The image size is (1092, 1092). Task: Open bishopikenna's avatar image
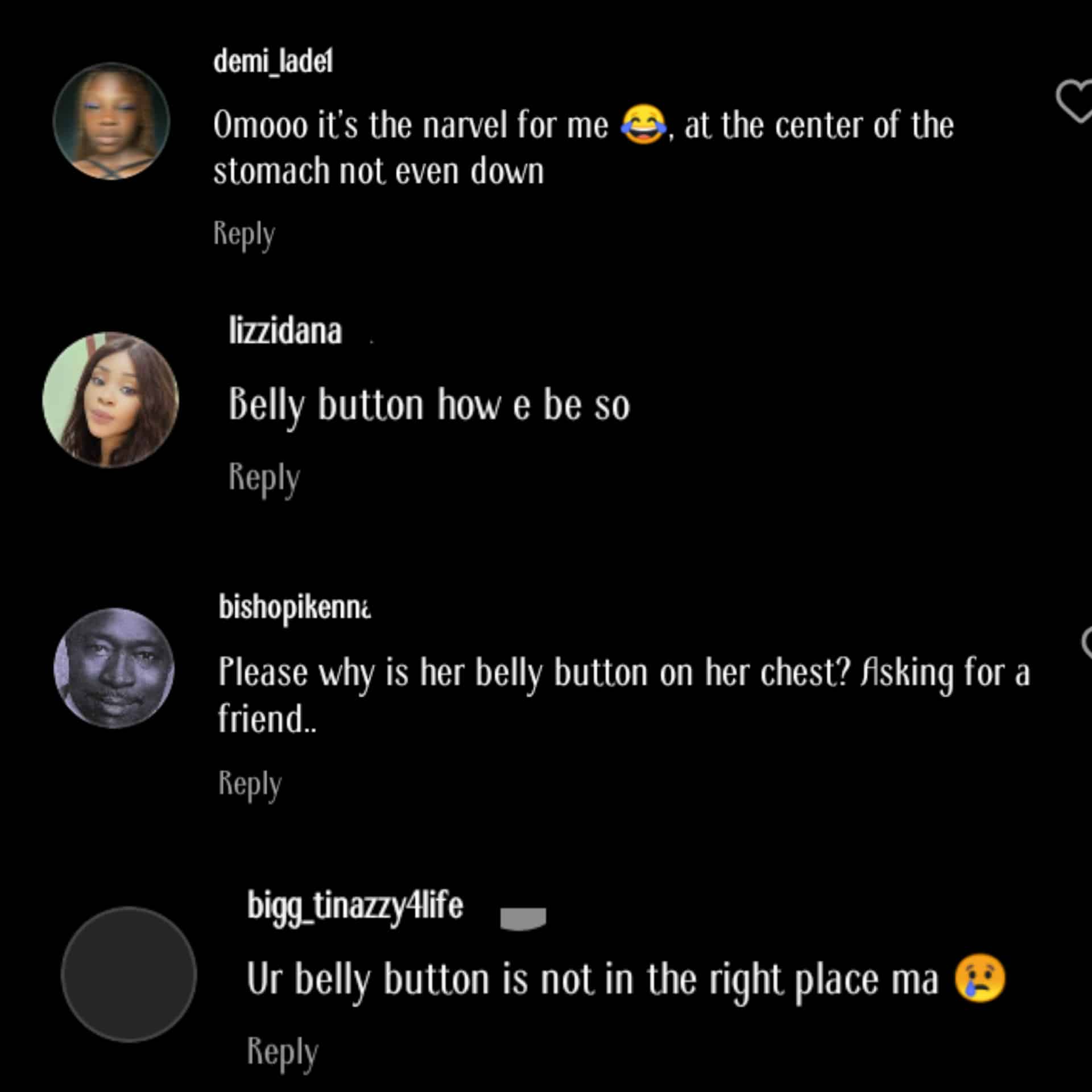pyautogui.click(x=114, y=668)
